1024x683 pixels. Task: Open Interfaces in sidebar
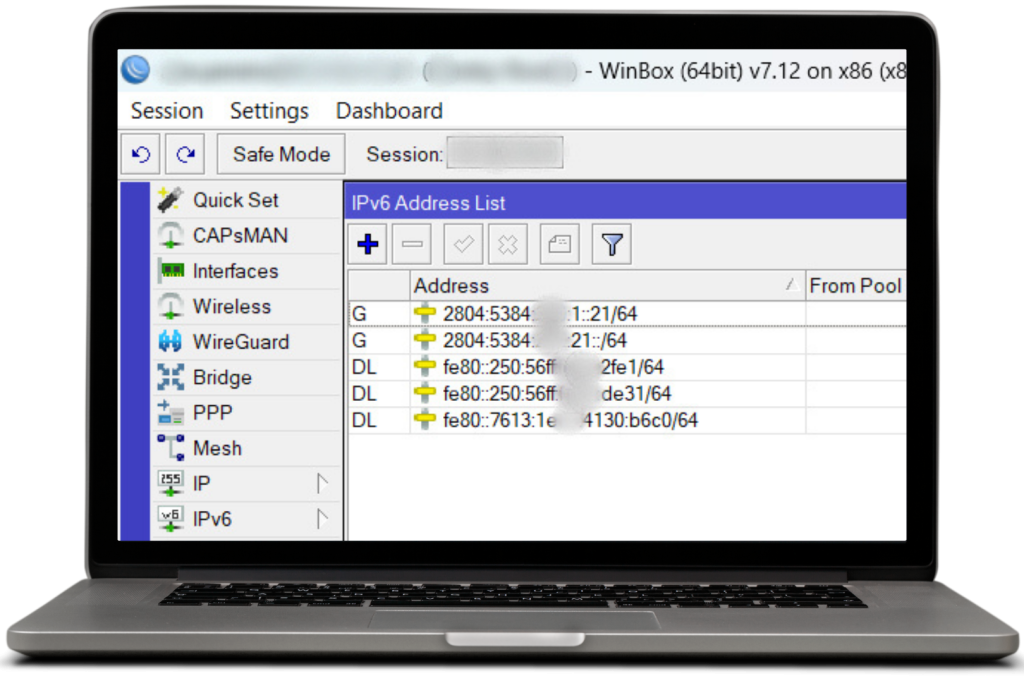pyautogui.click(x=247, y=271)
